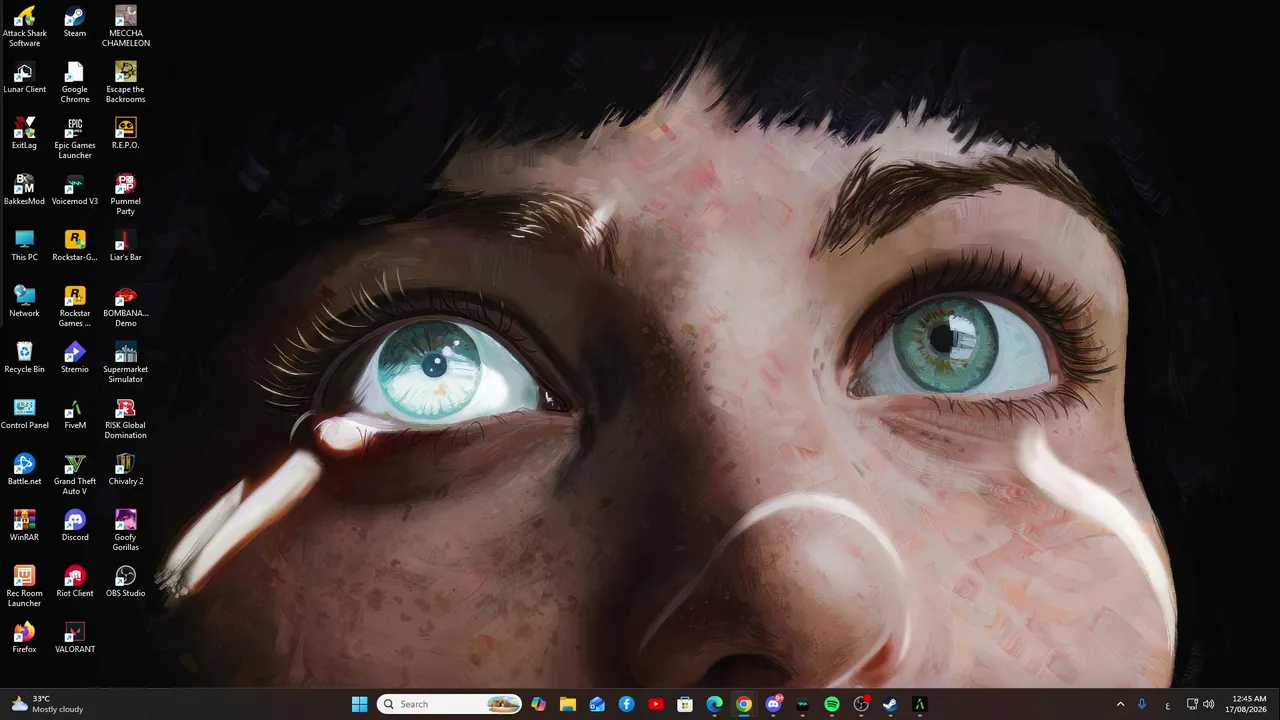Image resolution: width=1280 pixels, height=720 pixels.
Task: Select the Google Chrome desktop shortcut
Action: [75, 82]
